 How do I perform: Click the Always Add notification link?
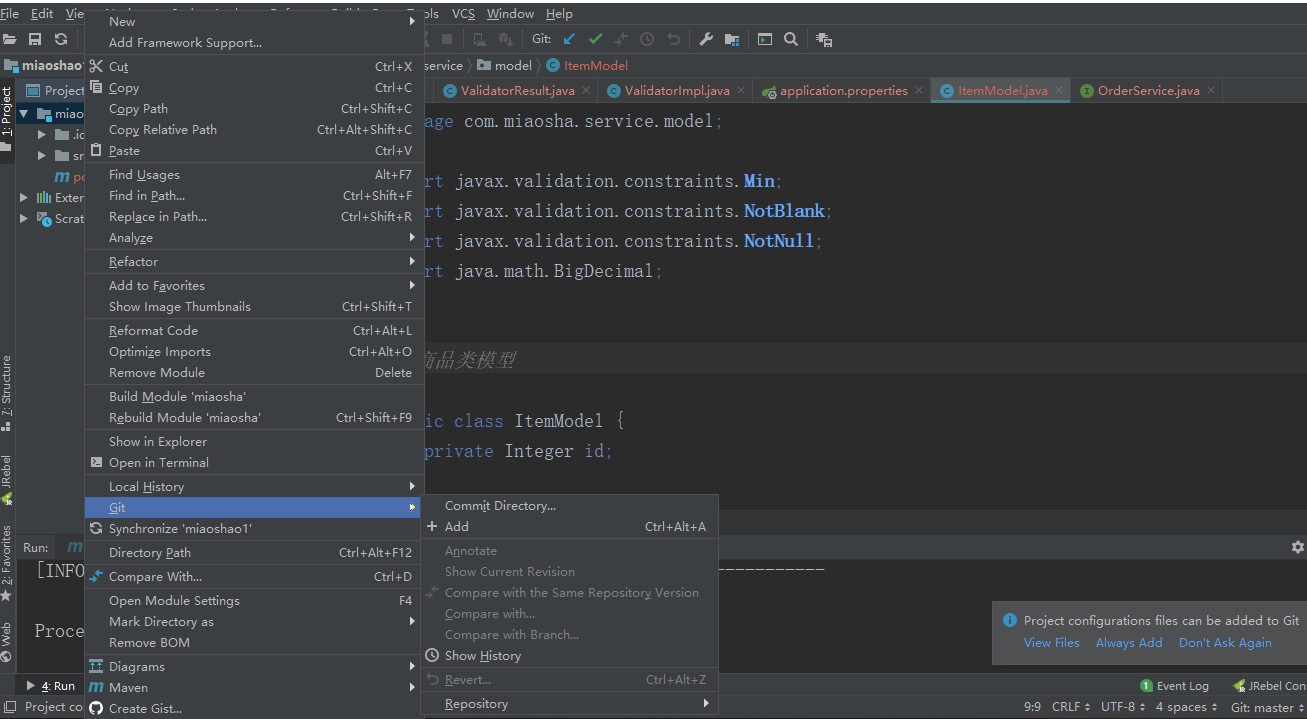click(1128, 642)
